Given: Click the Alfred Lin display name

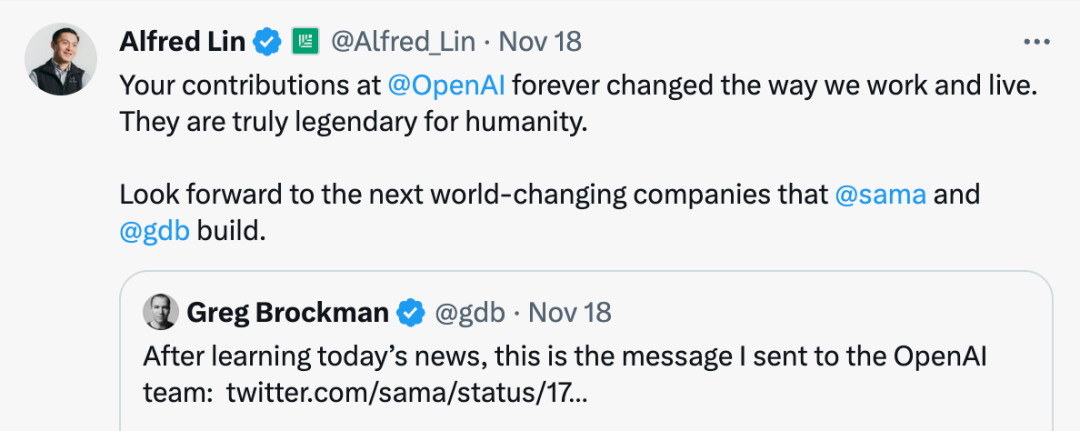Looking at the screenshot, I should pyautogui.click(x=182, y=42).
